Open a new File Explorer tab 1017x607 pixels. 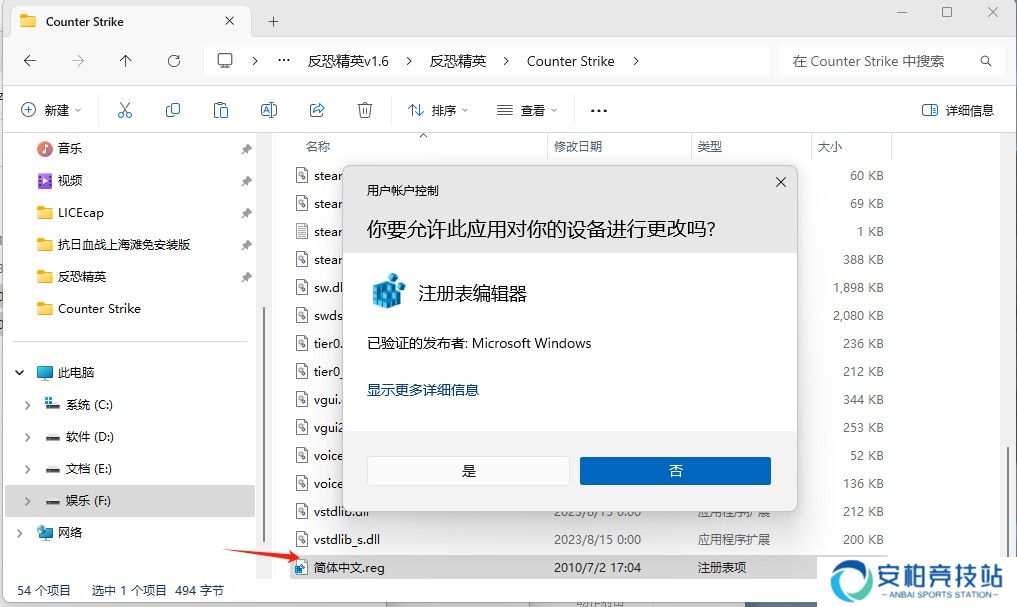coord(272,21)
